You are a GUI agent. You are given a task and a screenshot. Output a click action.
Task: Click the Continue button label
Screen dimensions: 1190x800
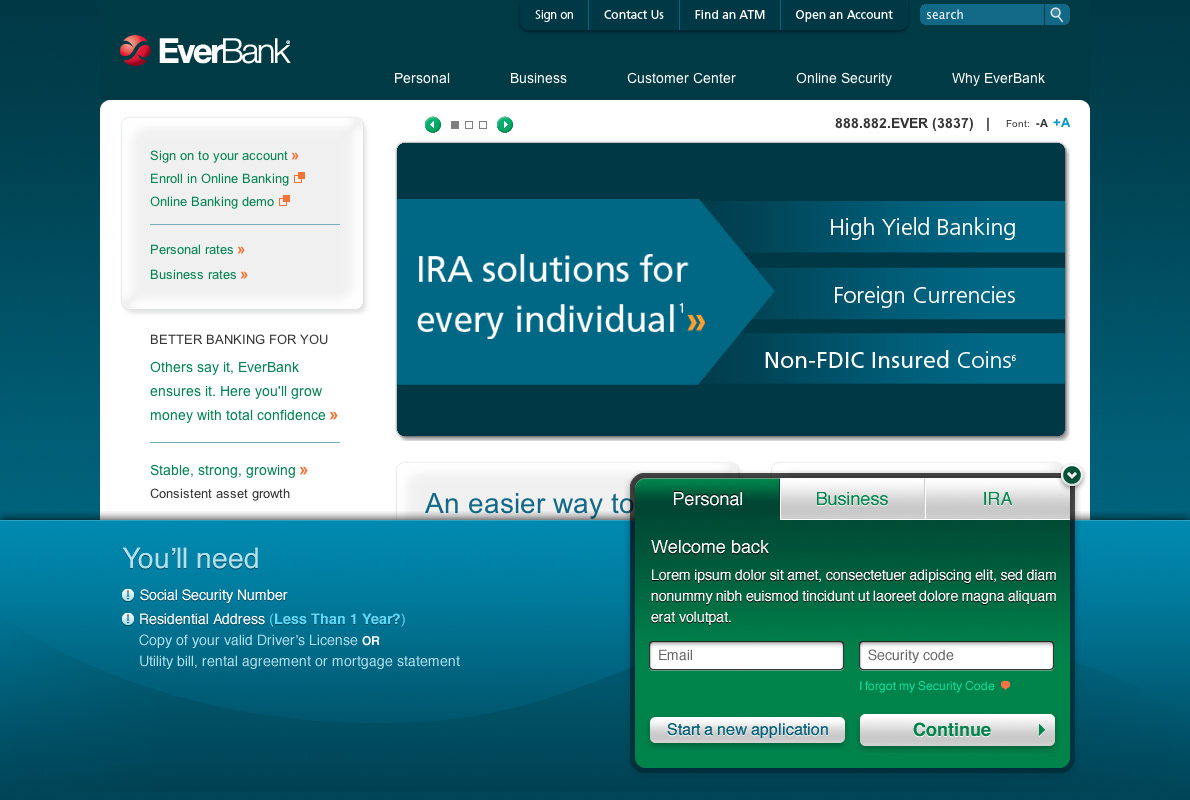pos(952,729)
